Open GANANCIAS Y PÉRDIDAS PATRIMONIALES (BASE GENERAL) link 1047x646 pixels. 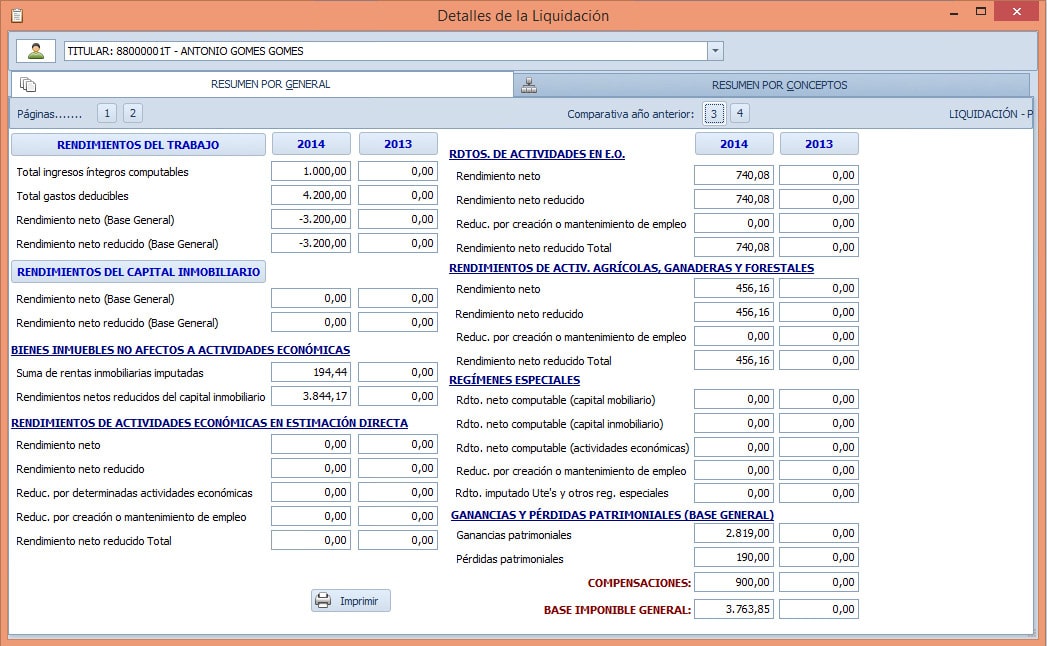[612, 515]
